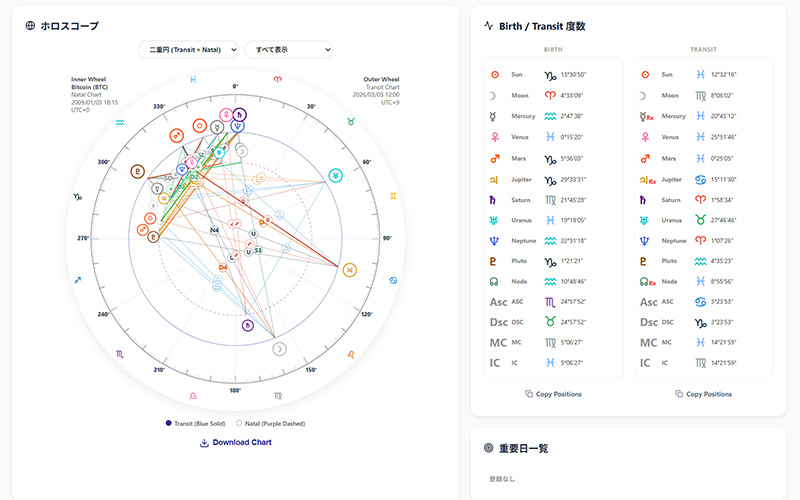
Task: Click the BIRTH column header
Action: pos(553,48)
